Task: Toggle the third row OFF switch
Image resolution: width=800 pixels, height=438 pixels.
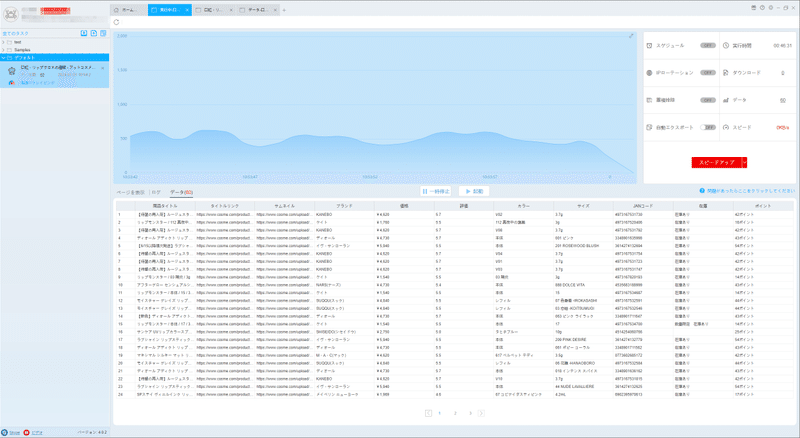Action: pyautogui.click(x=708, y=100)
